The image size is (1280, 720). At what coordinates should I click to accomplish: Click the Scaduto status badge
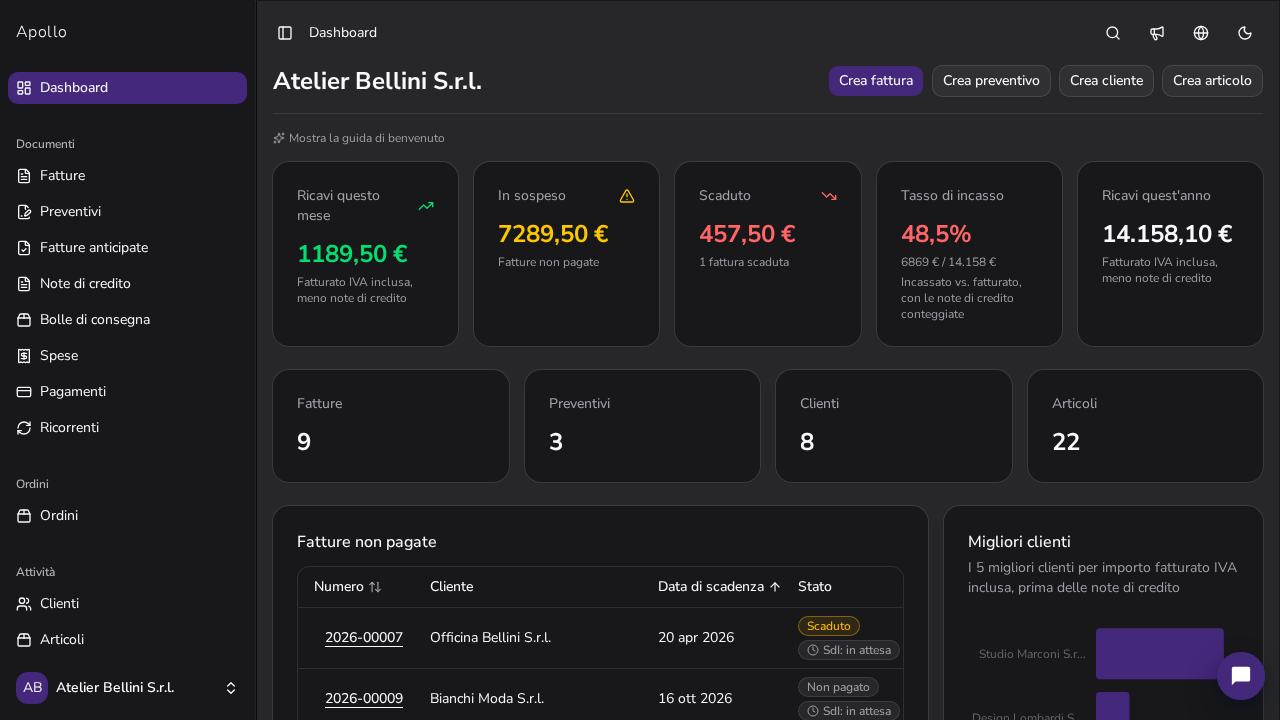tap(829, 626)
